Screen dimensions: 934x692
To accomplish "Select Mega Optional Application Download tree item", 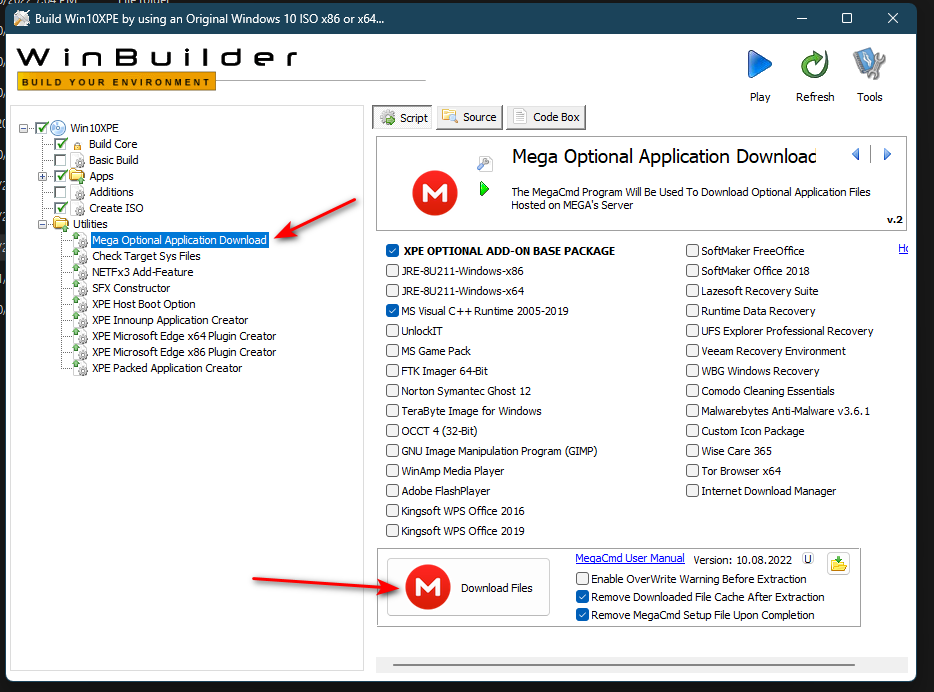I will click(179, 240).
